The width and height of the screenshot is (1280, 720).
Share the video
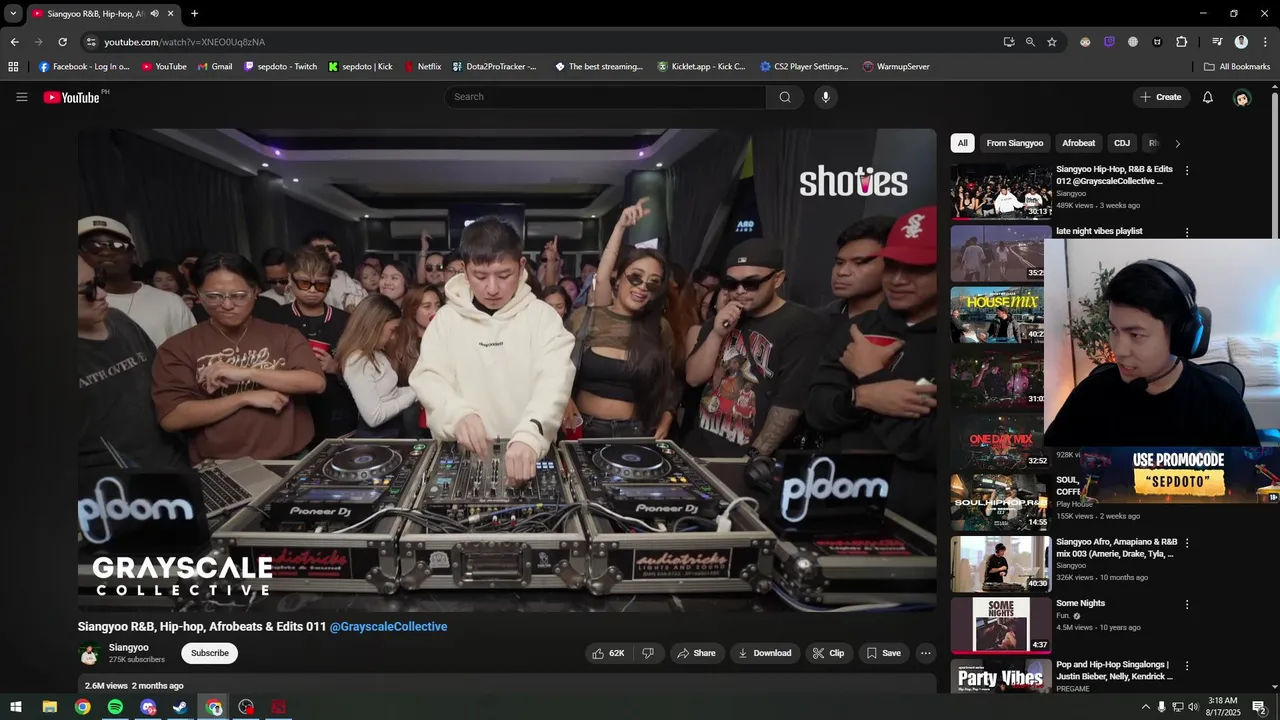click(697, 653)
